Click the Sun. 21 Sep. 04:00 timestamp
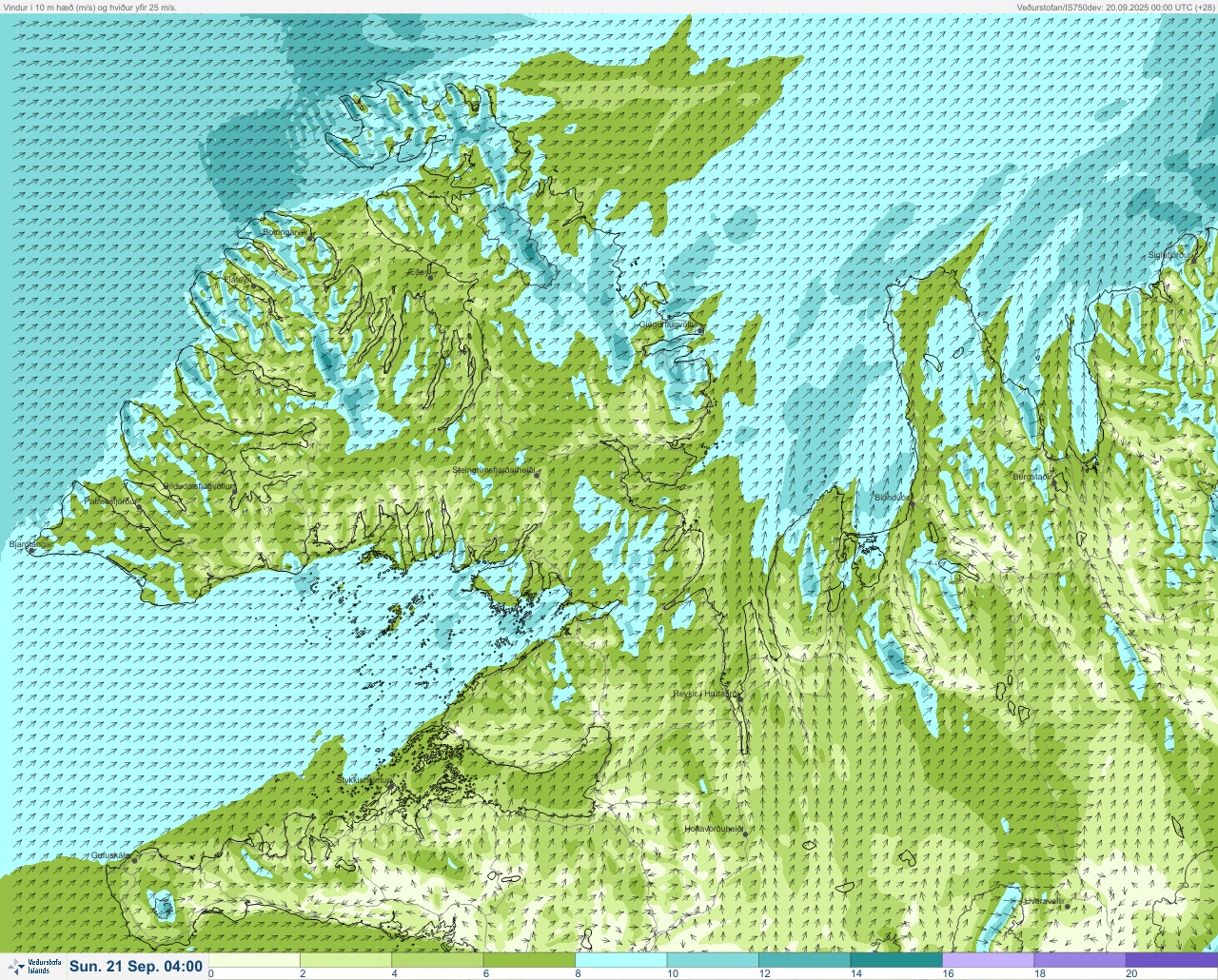 pos(136,967)
